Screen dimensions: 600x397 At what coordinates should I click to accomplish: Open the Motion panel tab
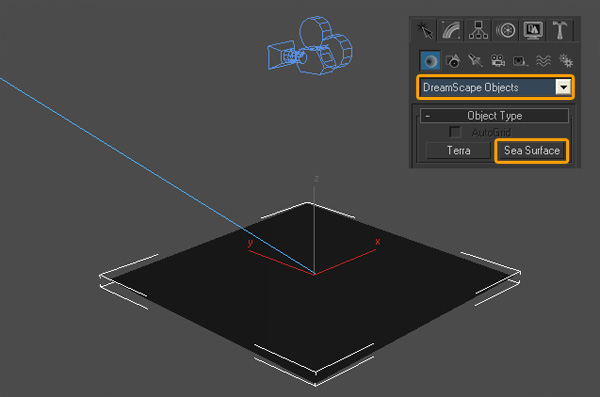pyautogui.click(x=505, y=30)
